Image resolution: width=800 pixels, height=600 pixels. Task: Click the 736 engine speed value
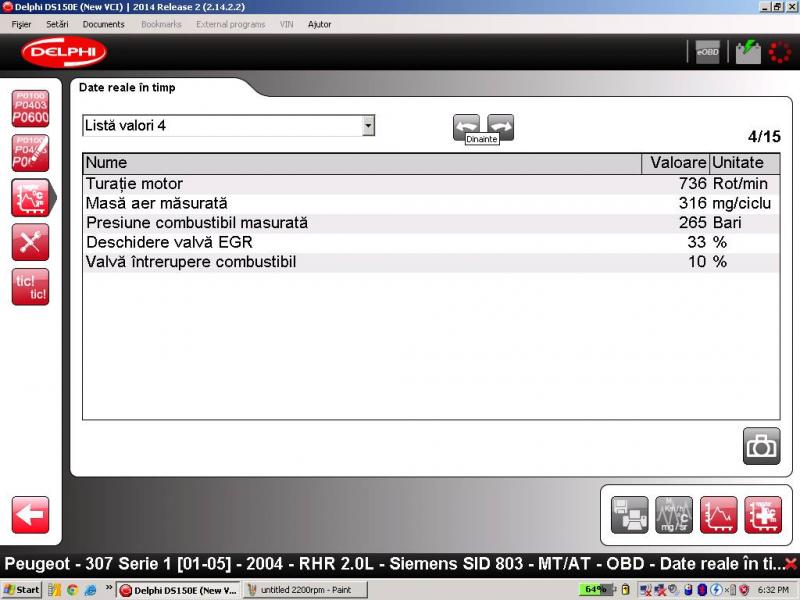pos(692,184)
